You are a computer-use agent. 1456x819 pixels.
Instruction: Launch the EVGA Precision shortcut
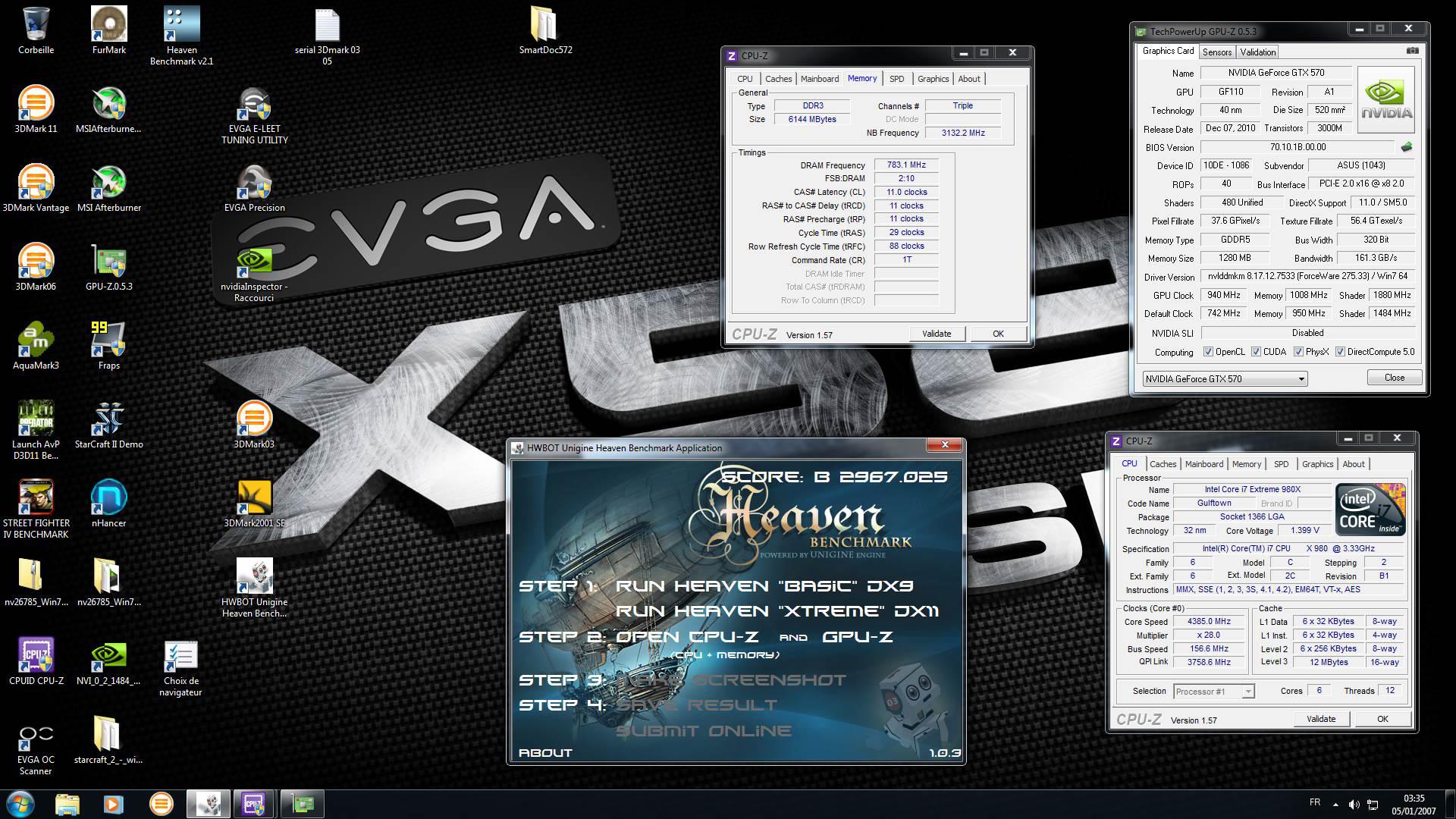(255, 188)
